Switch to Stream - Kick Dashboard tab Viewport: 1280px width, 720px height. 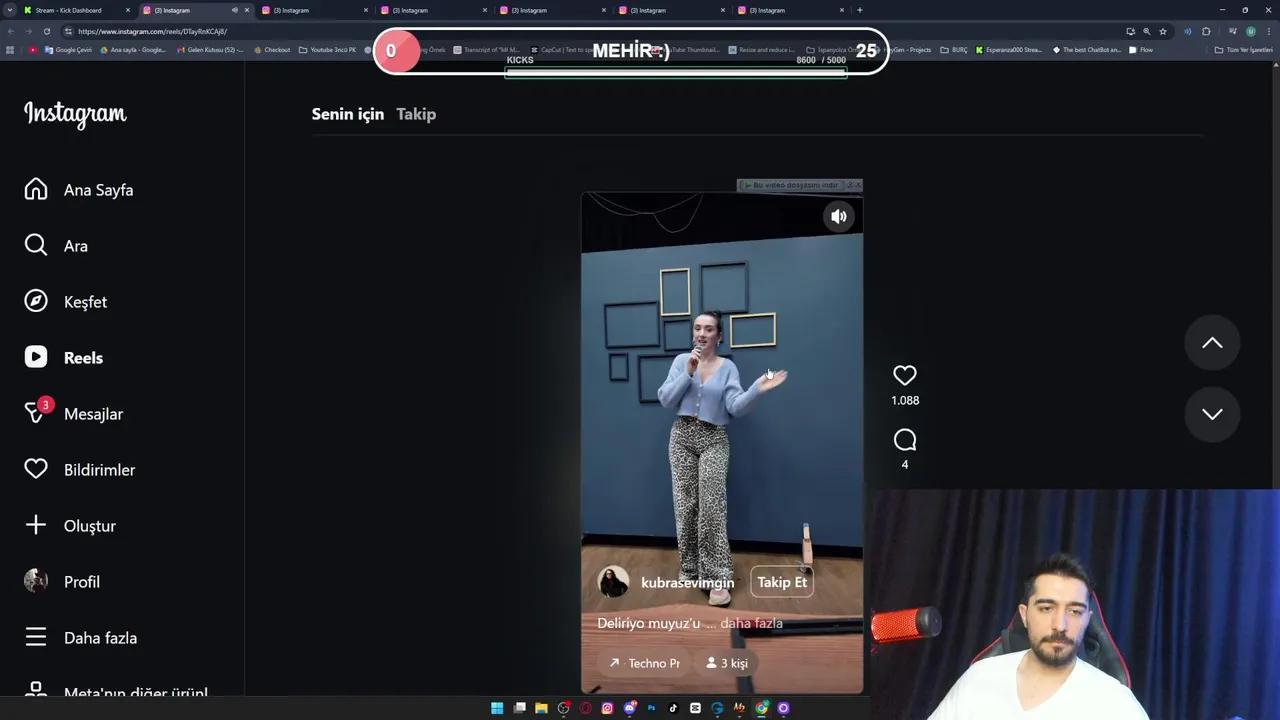coord(78,10)
